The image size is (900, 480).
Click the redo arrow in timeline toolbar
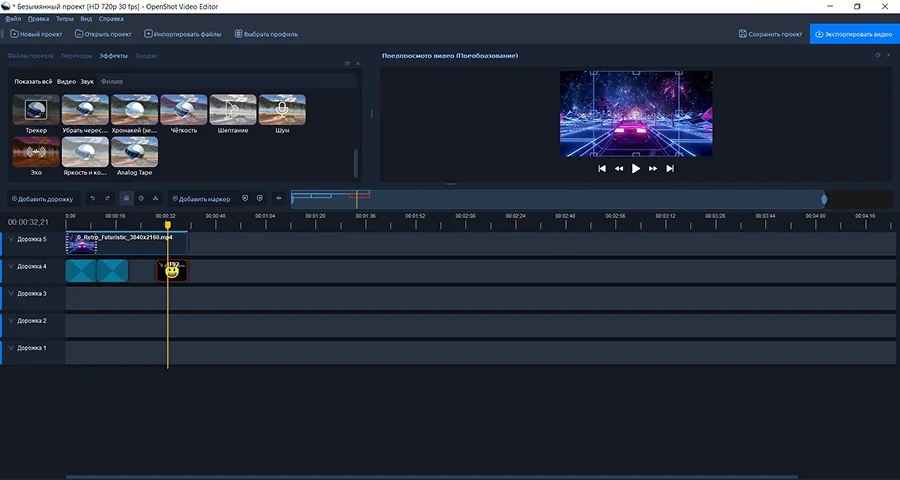[108, 198]
